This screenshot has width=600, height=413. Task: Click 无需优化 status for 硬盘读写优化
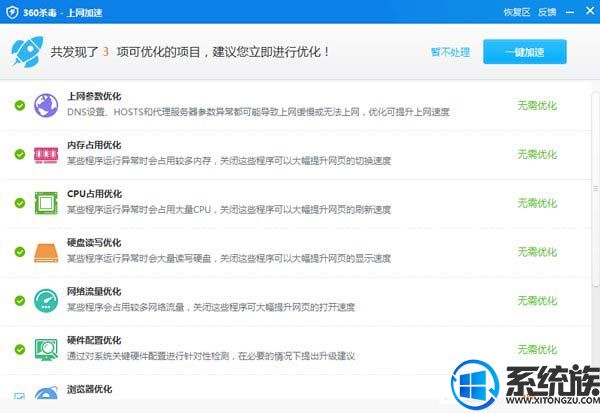tap(537, 252)
